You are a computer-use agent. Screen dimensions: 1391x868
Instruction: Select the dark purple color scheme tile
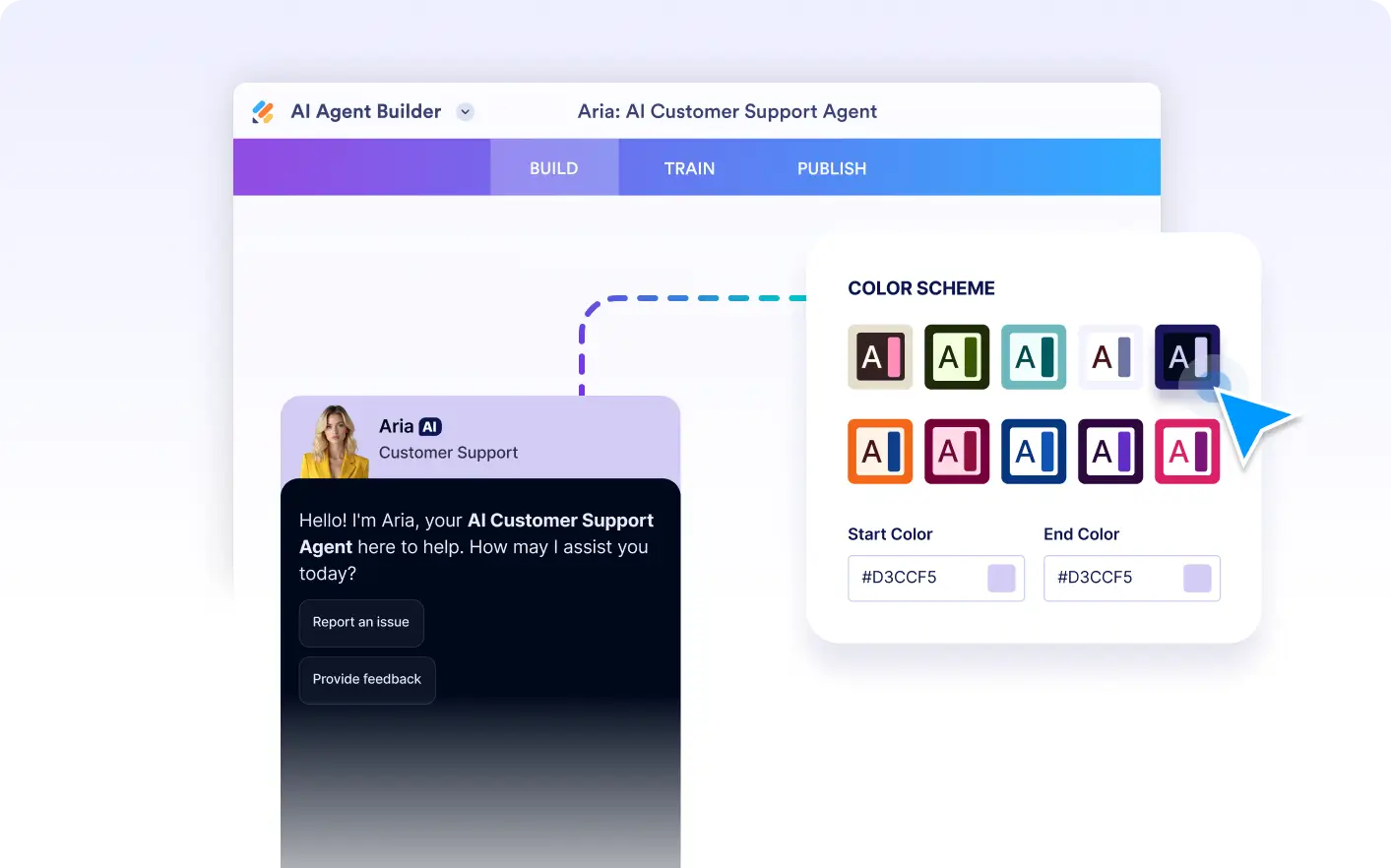(1110, 452)
